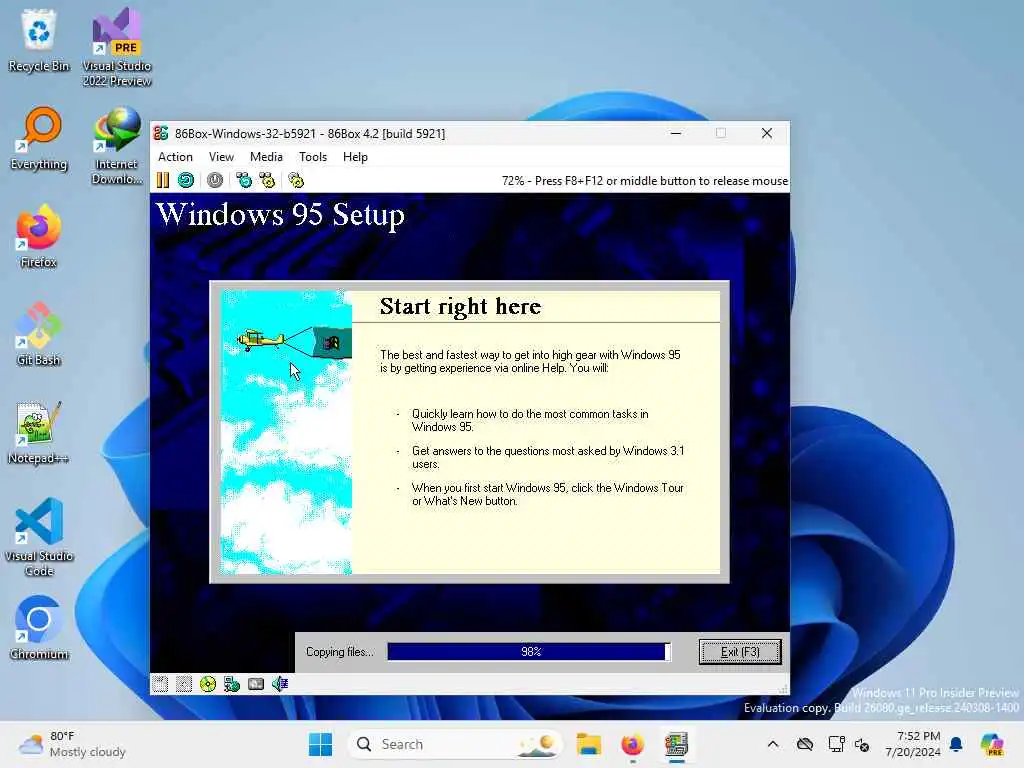Open the clock showing 7:52 PM
Viewport: 1024px width, 768px height.
[x=913, y=744]
